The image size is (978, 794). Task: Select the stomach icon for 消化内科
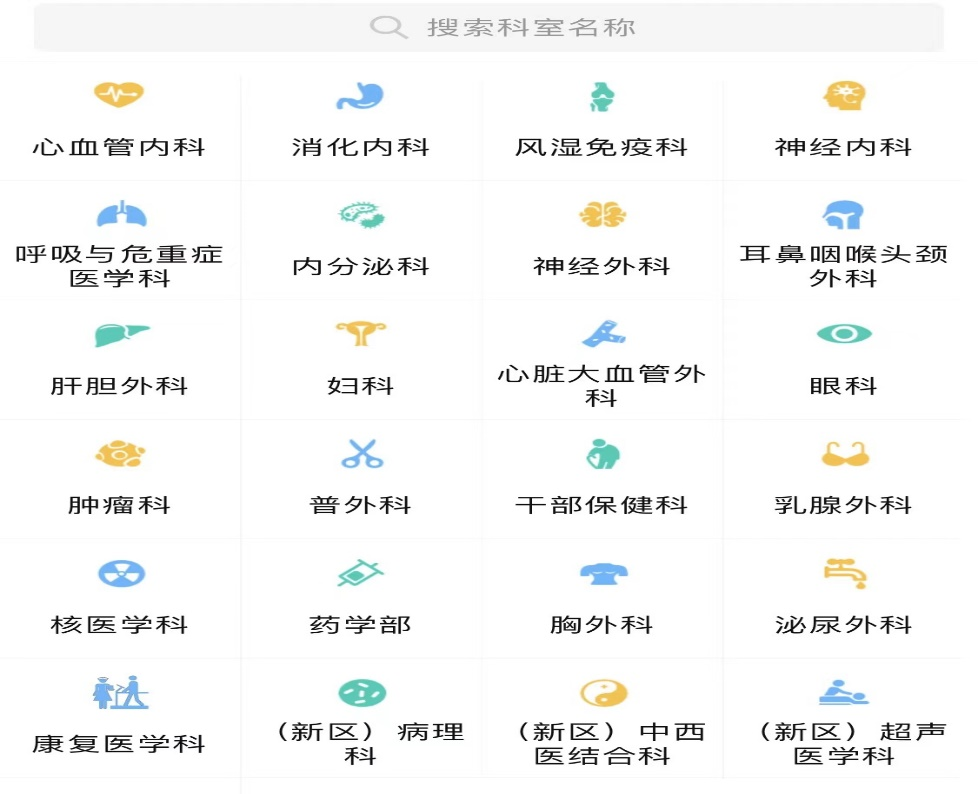360,96
